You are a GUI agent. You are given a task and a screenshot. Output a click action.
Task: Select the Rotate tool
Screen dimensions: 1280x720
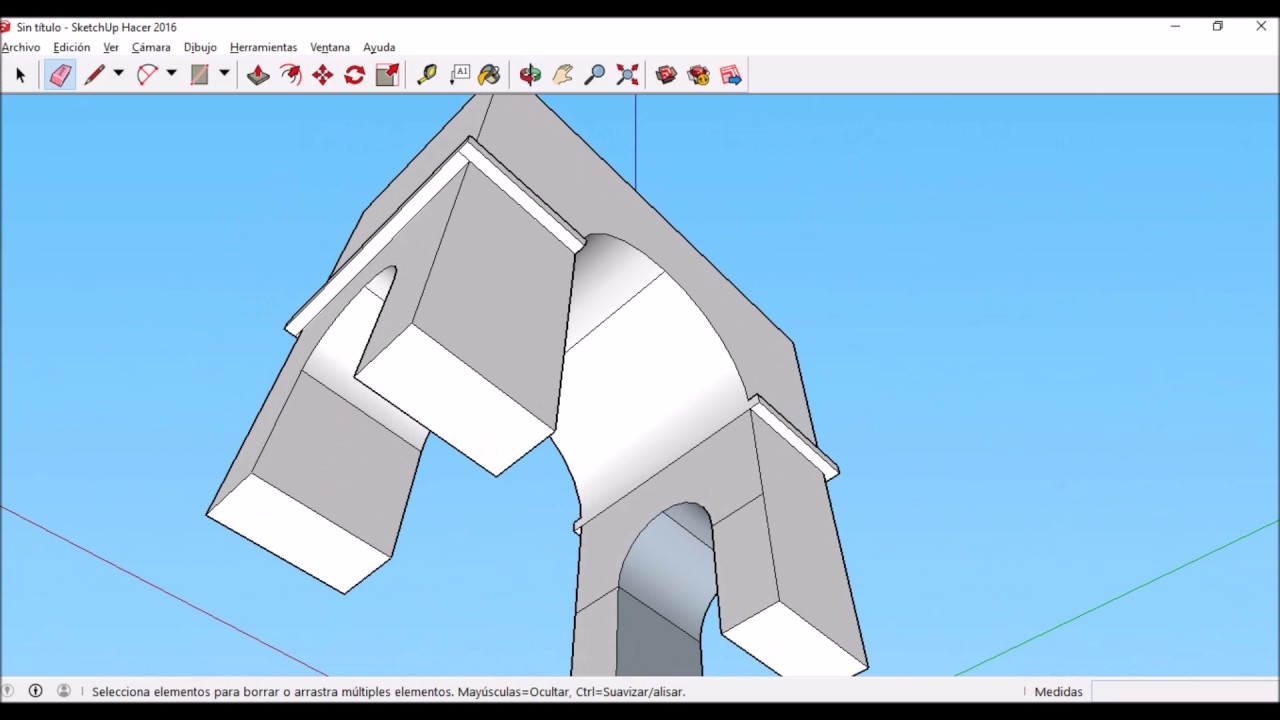pyautogui.click(x=354, y=75)
